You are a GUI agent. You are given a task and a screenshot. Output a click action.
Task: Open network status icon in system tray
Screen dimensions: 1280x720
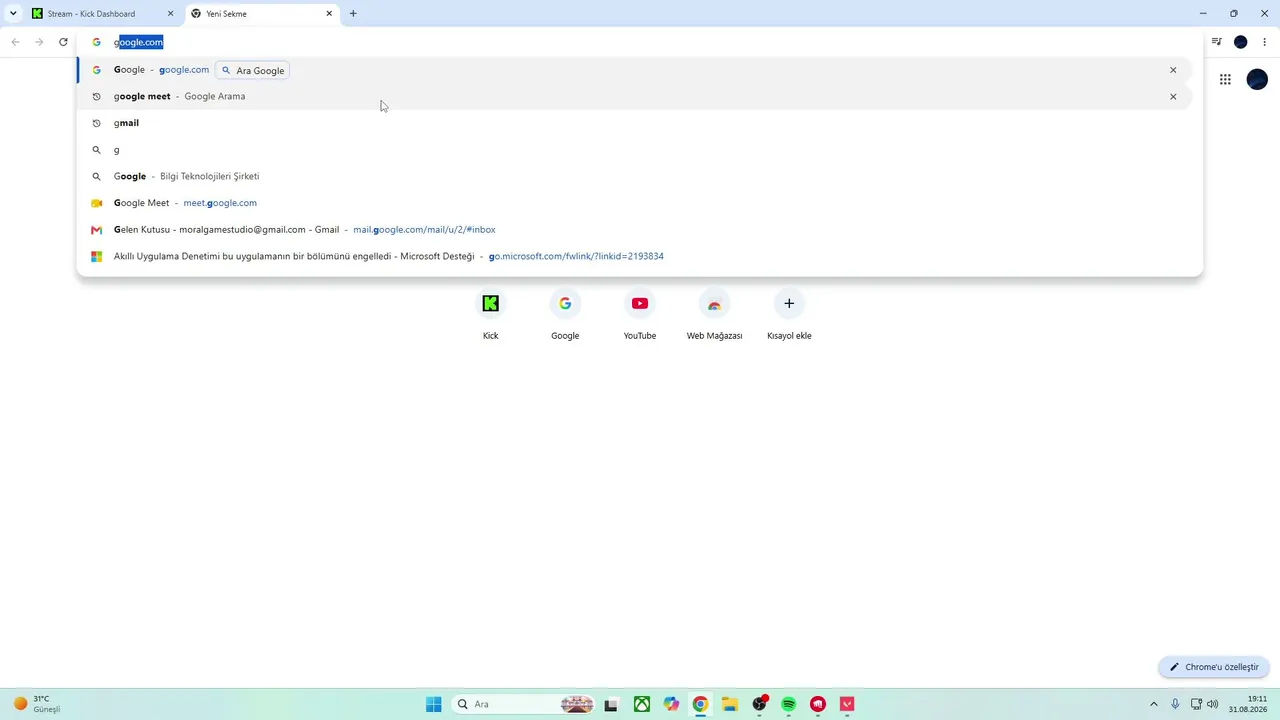[x=1196, y=704]
